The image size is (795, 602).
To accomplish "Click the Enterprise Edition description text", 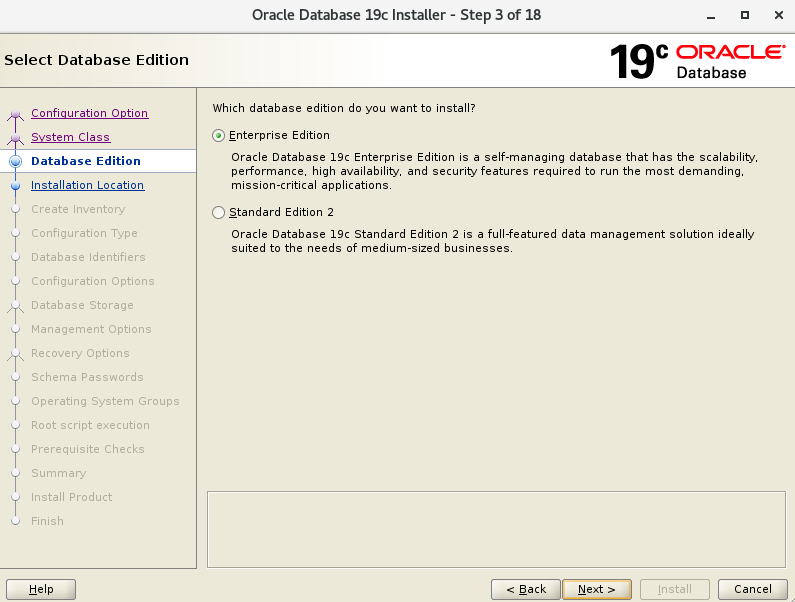I will click(494, 171).
